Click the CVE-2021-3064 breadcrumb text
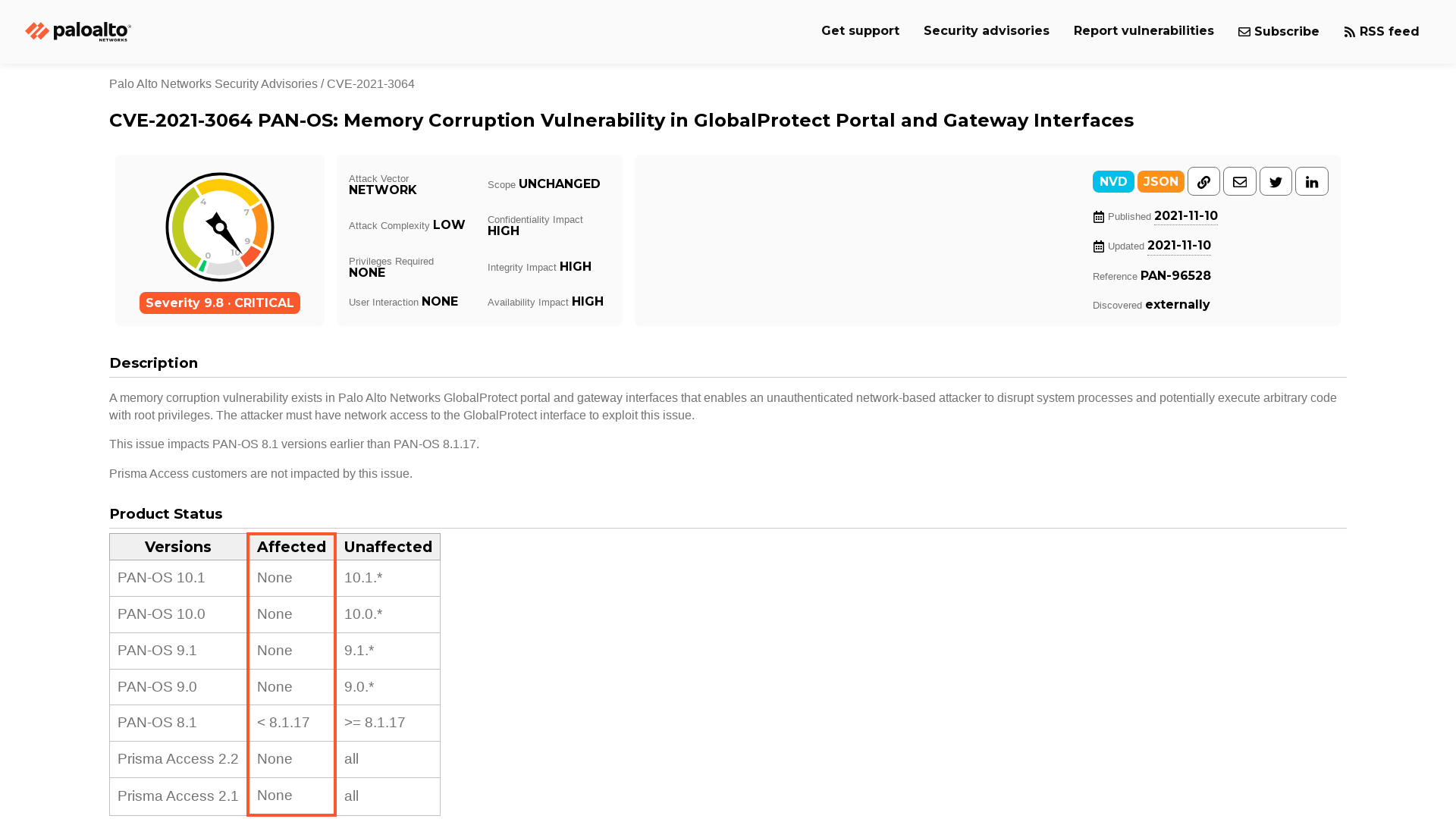Viewport: 1456px width, 819px height. (x=371, y=84)
